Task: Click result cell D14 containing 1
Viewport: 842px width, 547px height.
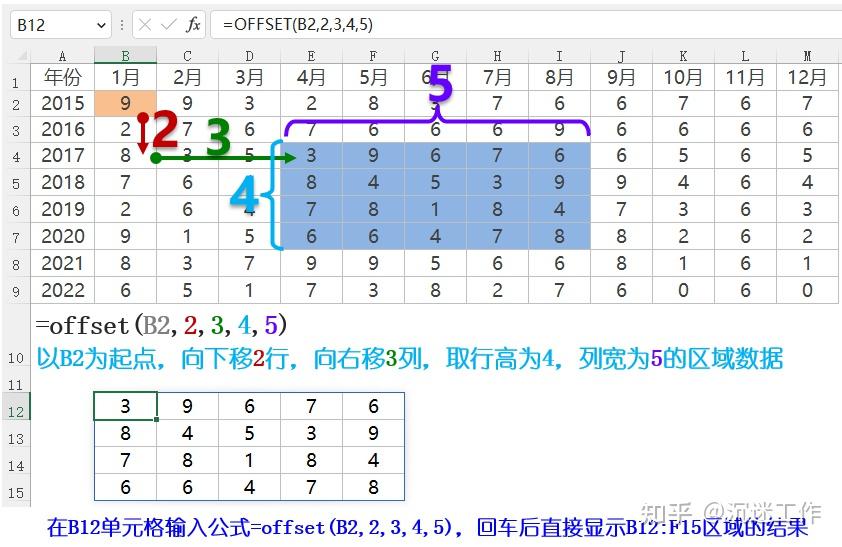Action: point(249,460)
